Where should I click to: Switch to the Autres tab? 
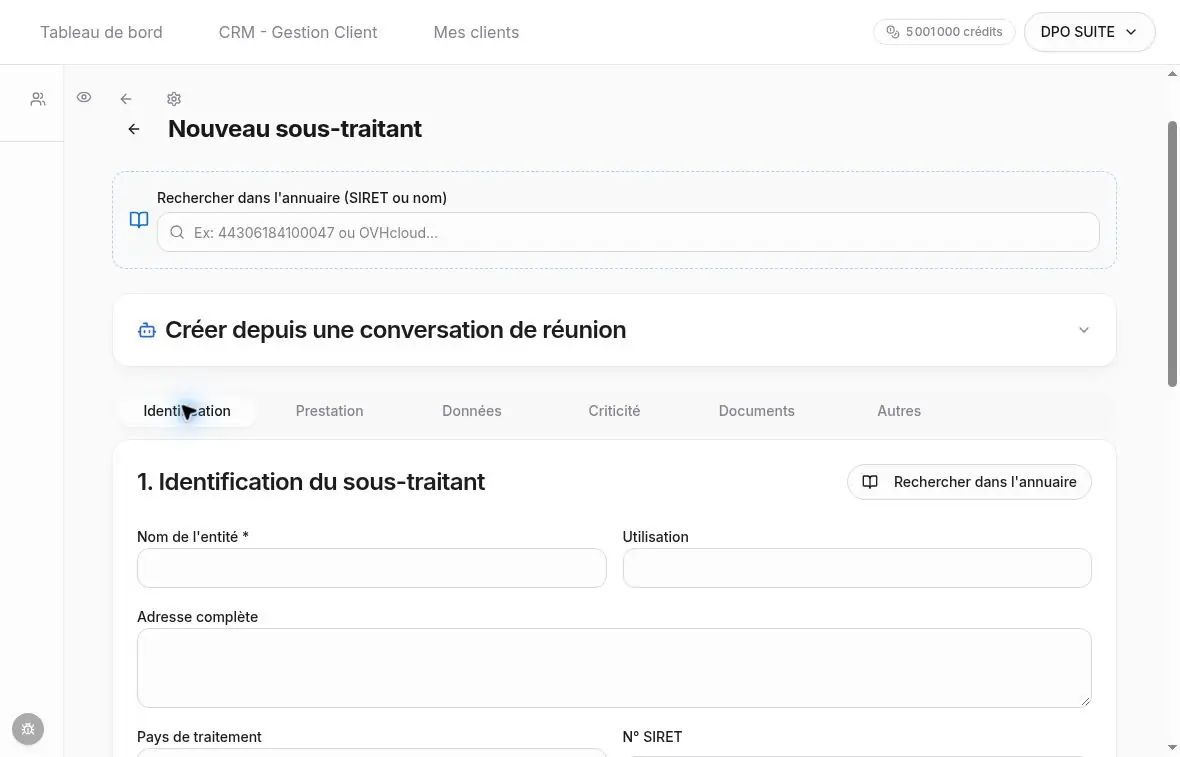click(x=899, y=411)
